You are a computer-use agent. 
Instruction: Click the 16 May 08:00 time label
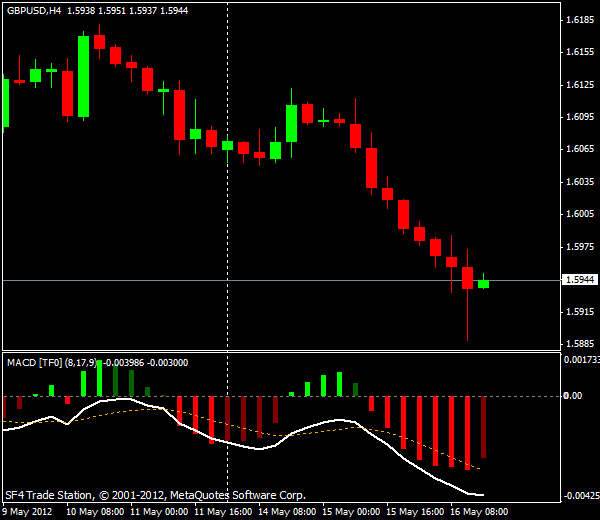point(479,512)
